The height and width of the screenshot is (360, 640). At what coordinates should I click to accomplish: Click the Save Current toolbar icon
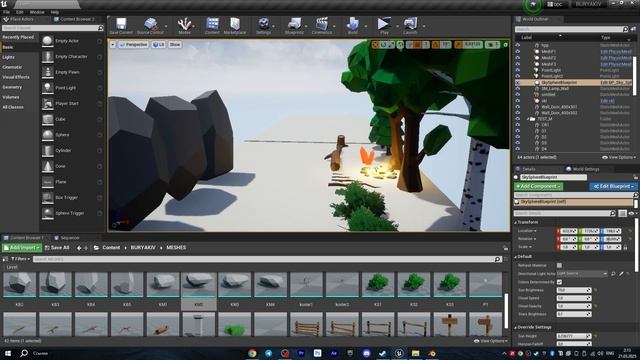121,24
